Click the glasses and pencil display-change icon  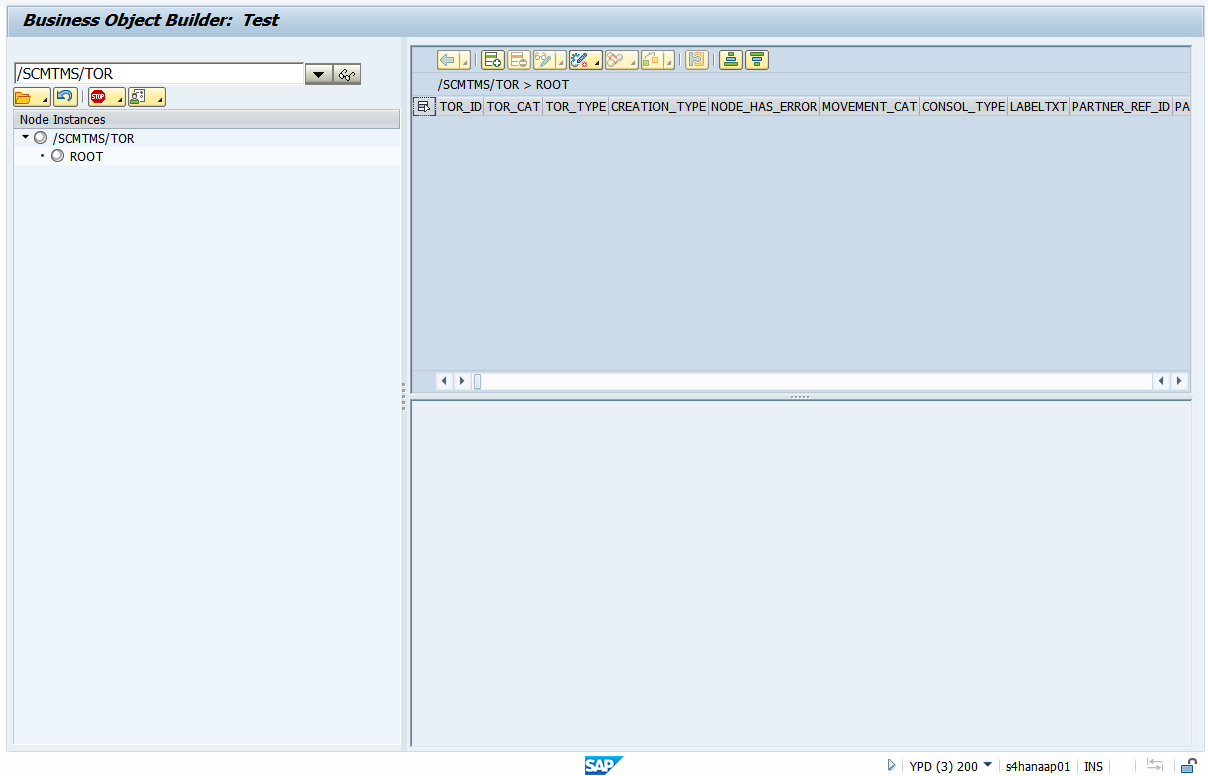(x=545, y=60)
